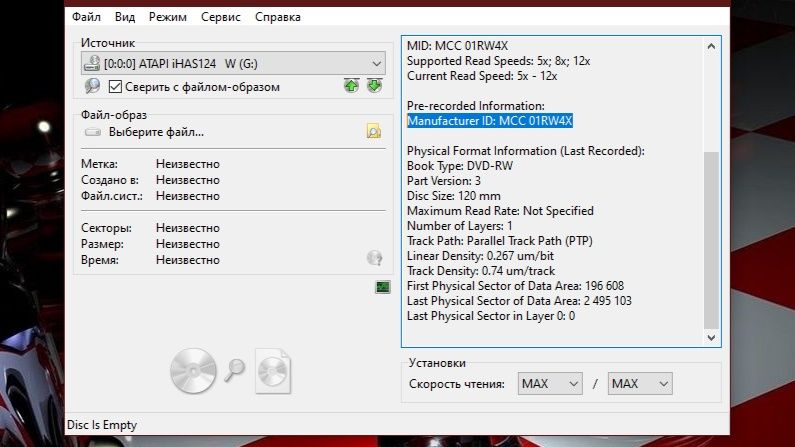Open the first MAX read speed dropdown
Image resolution: width=795 pixels, height=447 pixels.
tap(550, 384)
